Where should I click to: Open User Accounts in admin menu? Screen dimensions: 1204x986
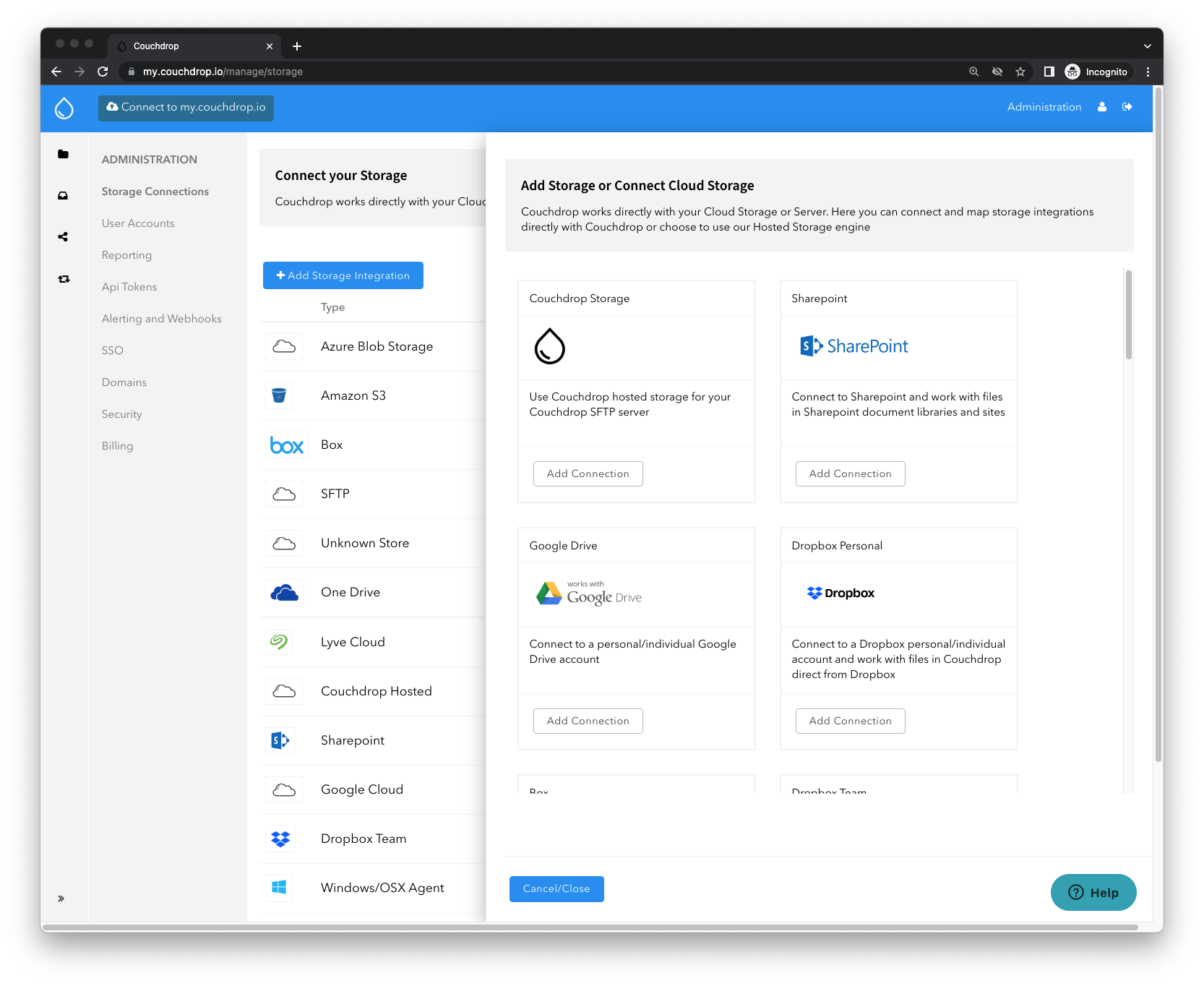click(x=138, y=223)
